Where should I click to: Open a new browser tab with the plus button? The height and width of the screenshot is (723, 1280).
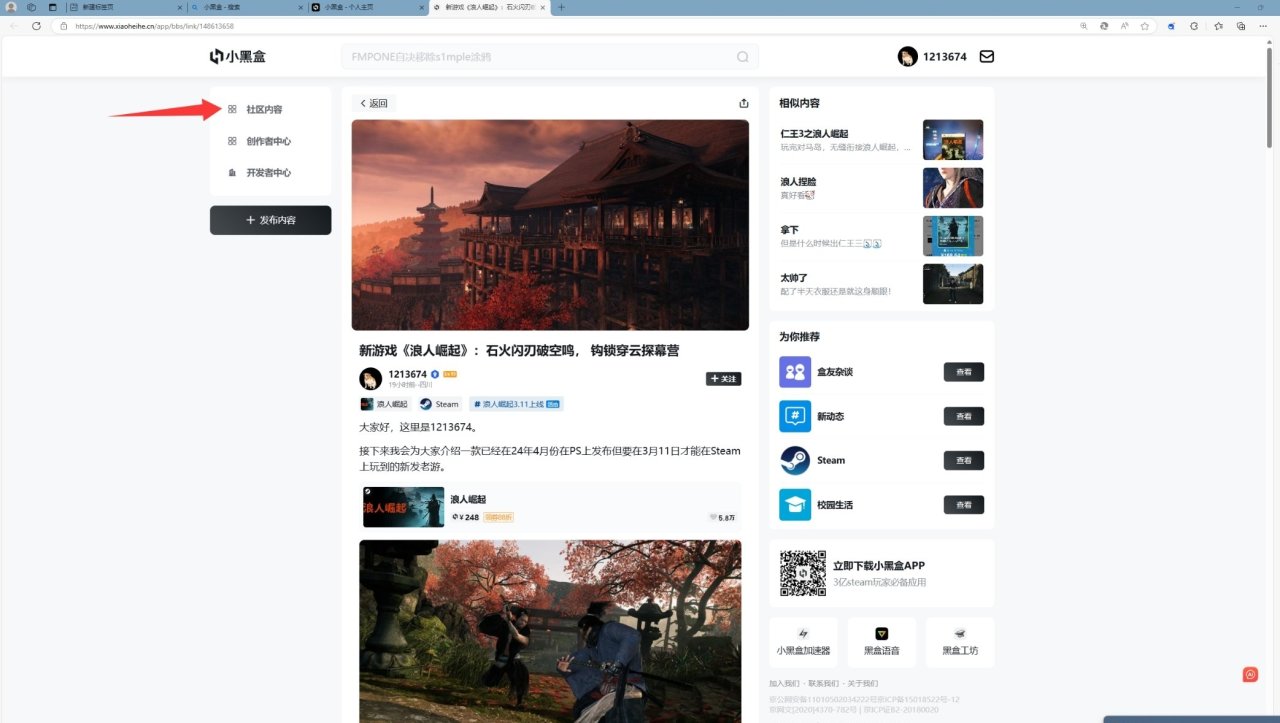(561, 7)
